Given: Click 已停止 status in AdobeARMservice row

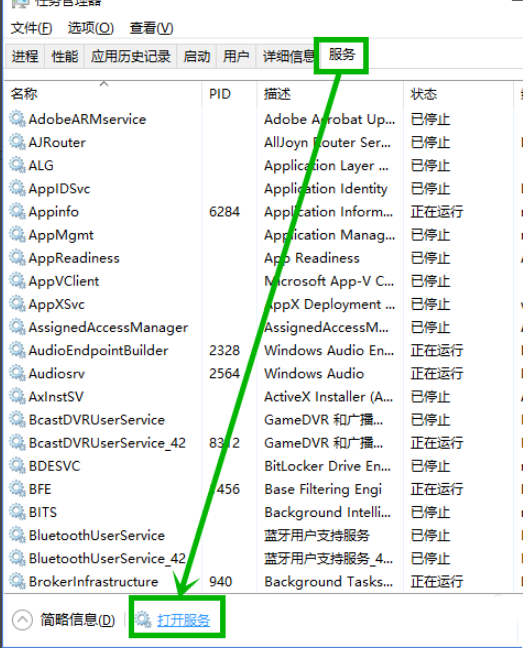Looking at the screenshot, I should tap(430, 119).
